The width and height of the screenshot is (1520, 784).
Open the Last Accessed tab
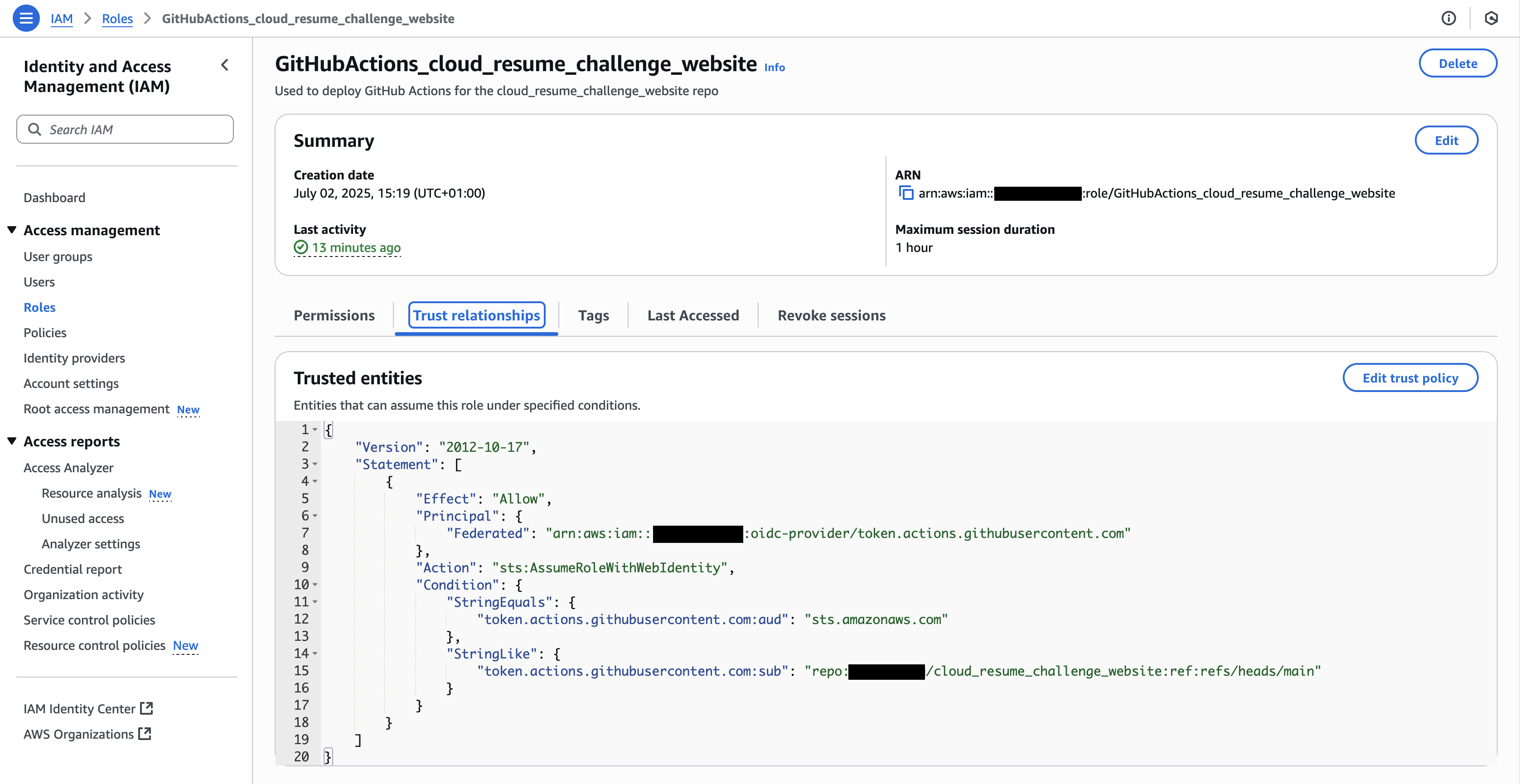(693, 315)
